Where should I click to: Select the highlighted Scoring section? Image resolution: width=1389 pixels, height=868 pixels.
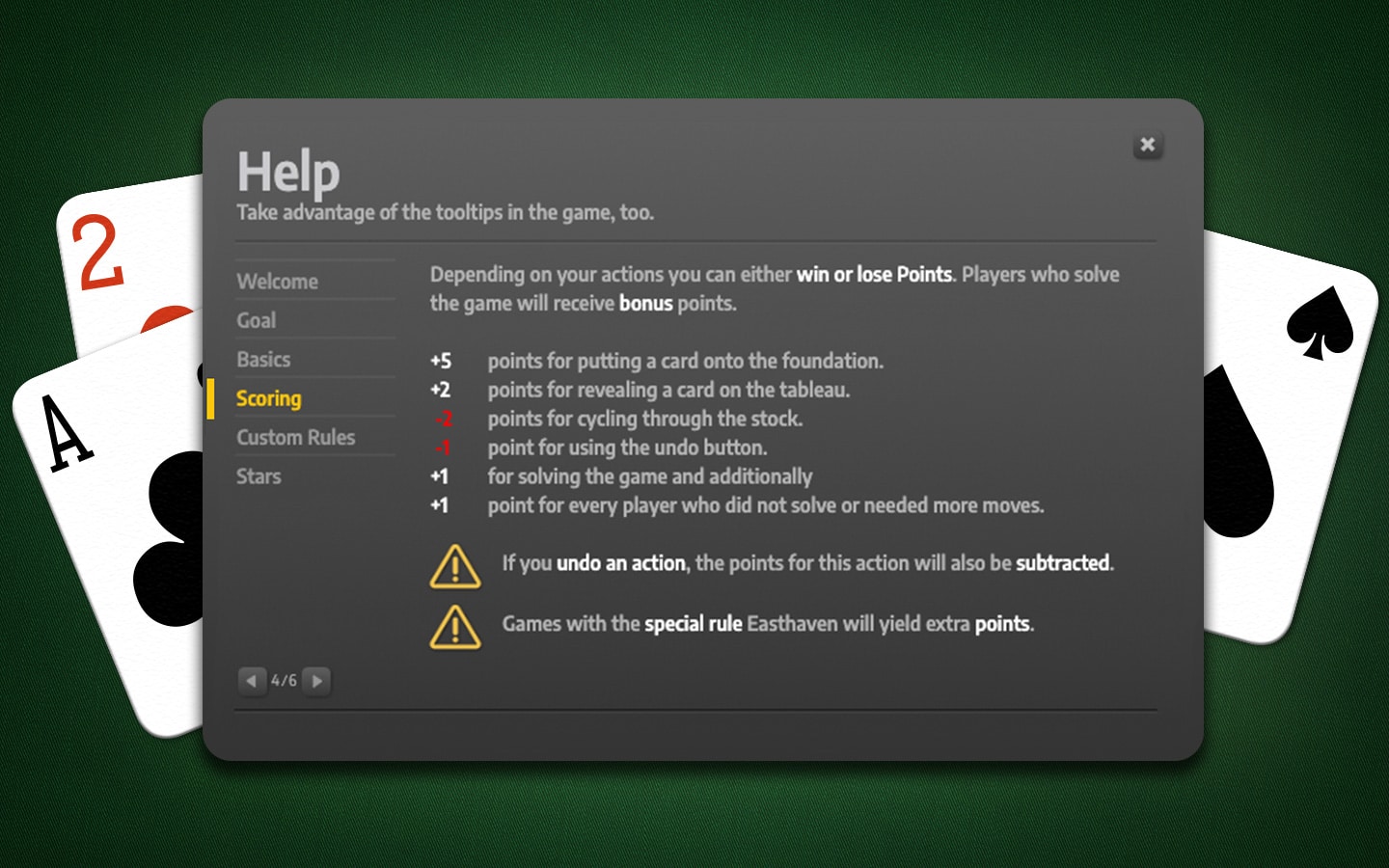click(268, 398)
